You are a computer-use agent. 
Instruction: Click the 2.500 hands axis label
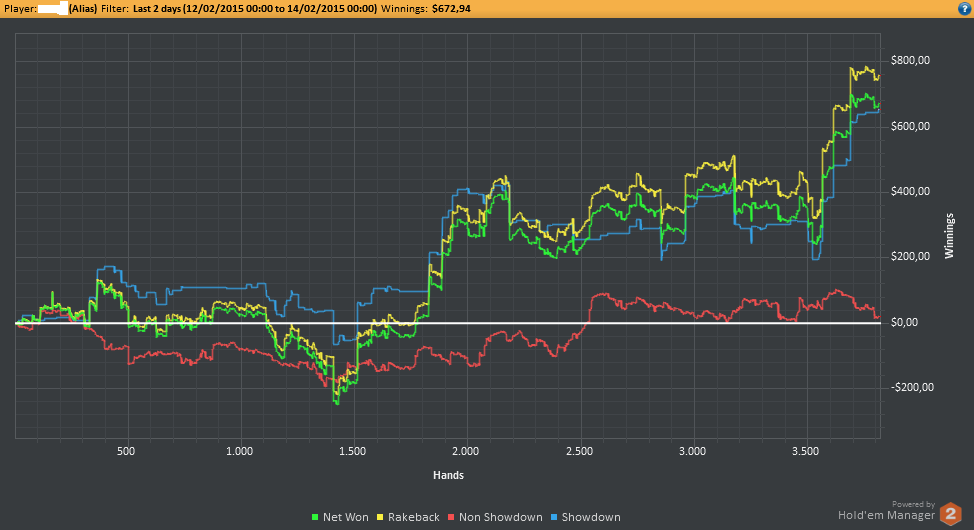579,451
